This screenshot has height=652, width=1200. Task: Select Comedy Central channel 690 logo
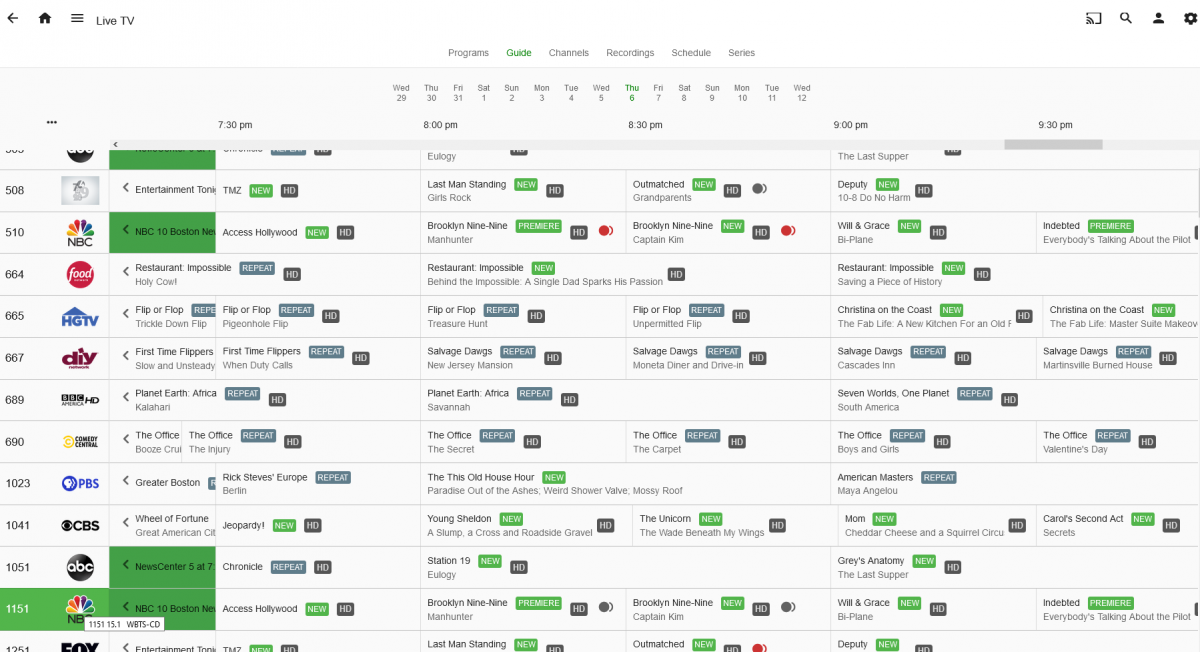[x=80, y=442]
